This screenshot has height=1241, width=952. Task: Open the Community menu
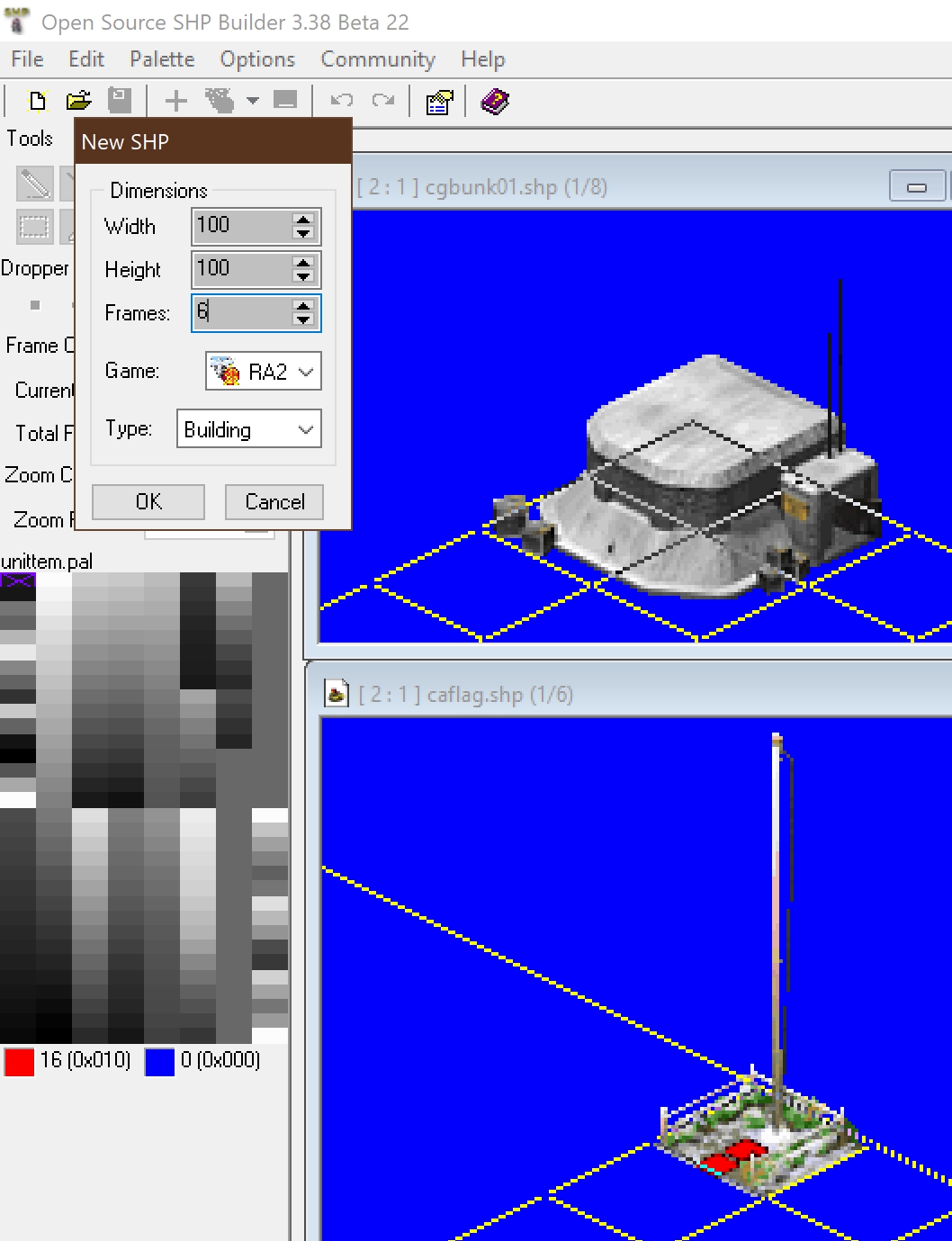tap(378, 59)
